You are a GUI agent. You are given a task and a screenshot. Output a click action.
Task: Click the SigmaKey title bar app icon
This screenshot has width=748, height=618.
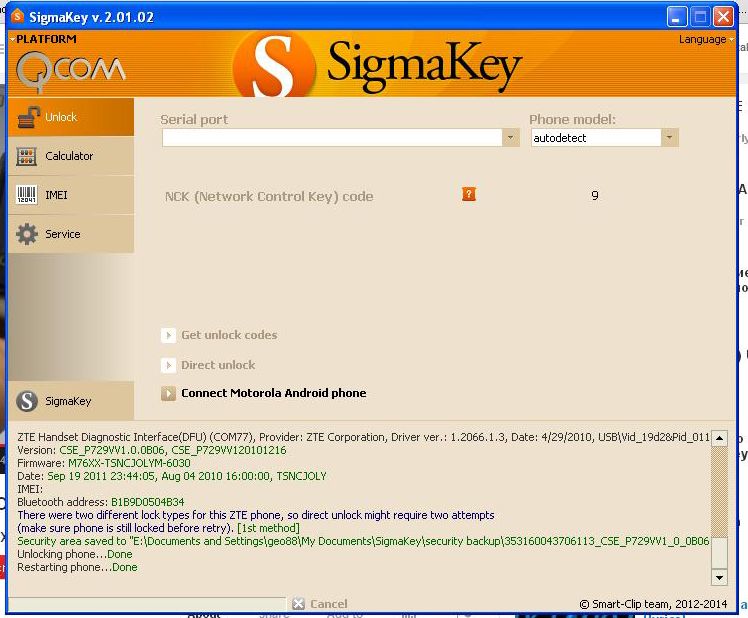tap(17, 17)
